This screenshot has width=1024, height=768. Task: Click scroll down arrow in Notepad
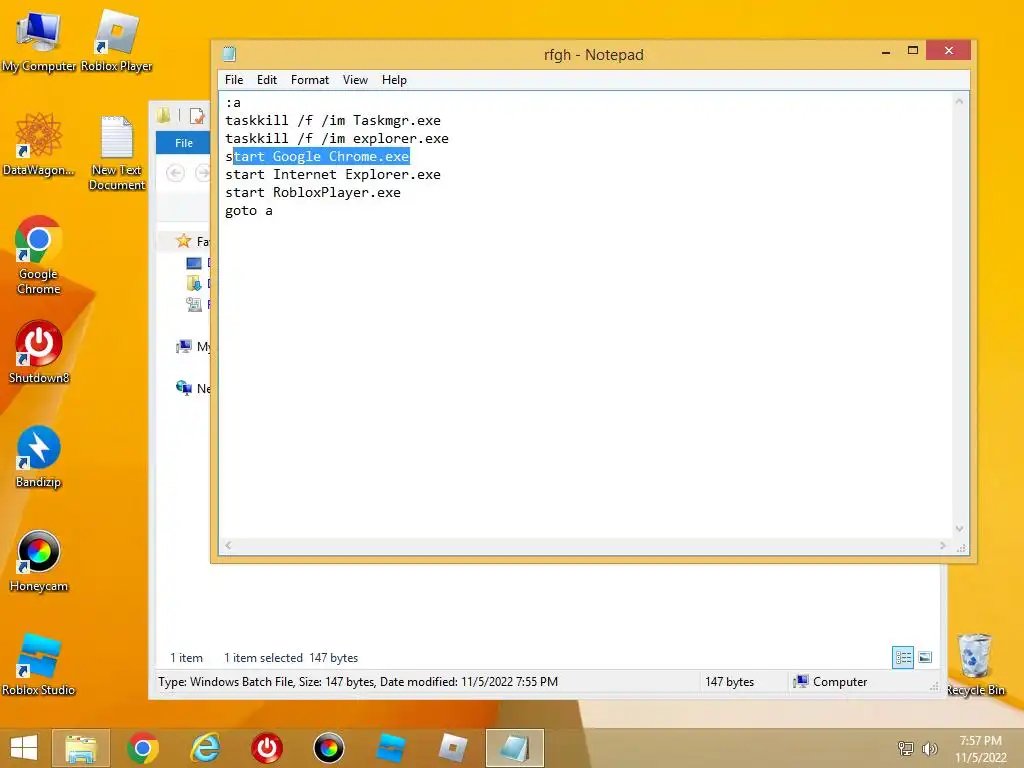[x=959, y=529]
